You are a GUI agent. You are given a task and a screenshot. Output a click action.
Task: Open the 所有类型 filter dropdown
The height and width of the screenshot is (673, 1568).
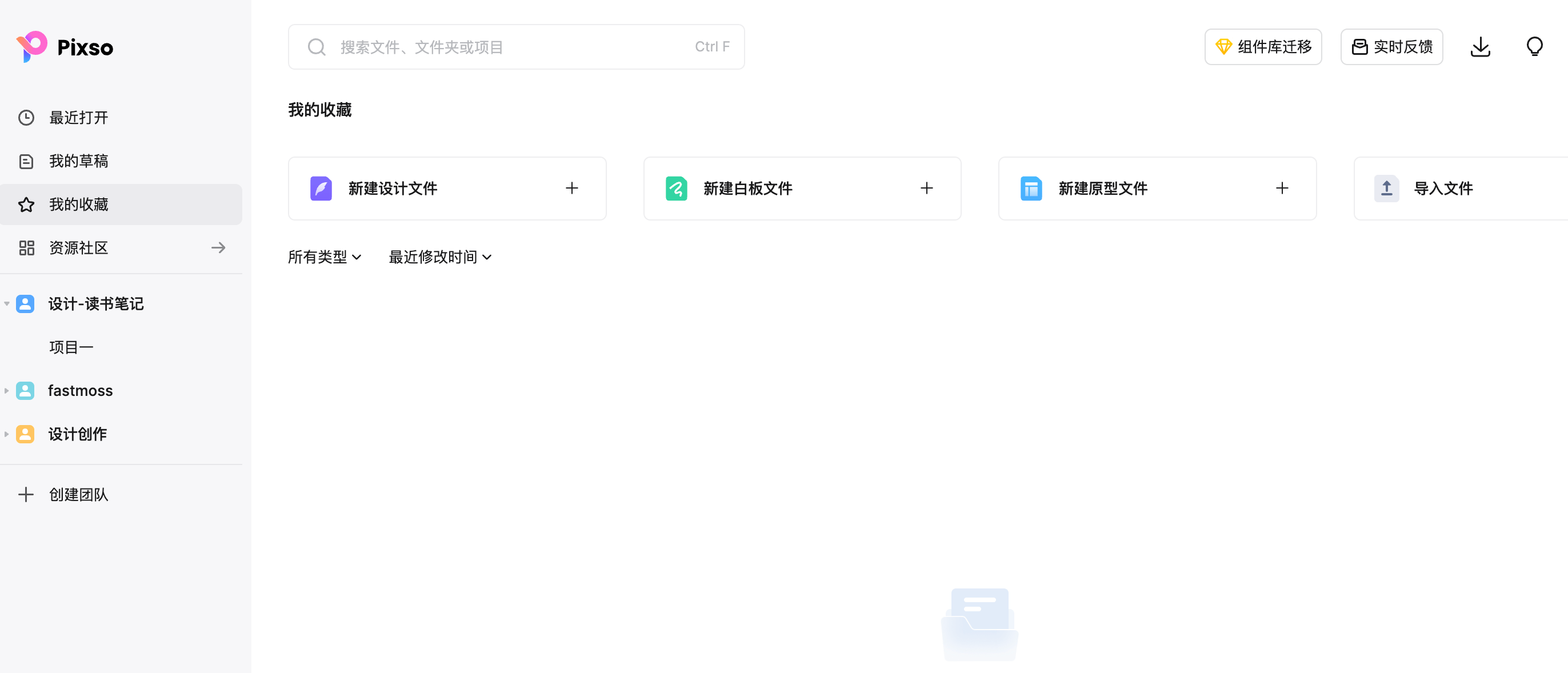(x=325, y=258)
